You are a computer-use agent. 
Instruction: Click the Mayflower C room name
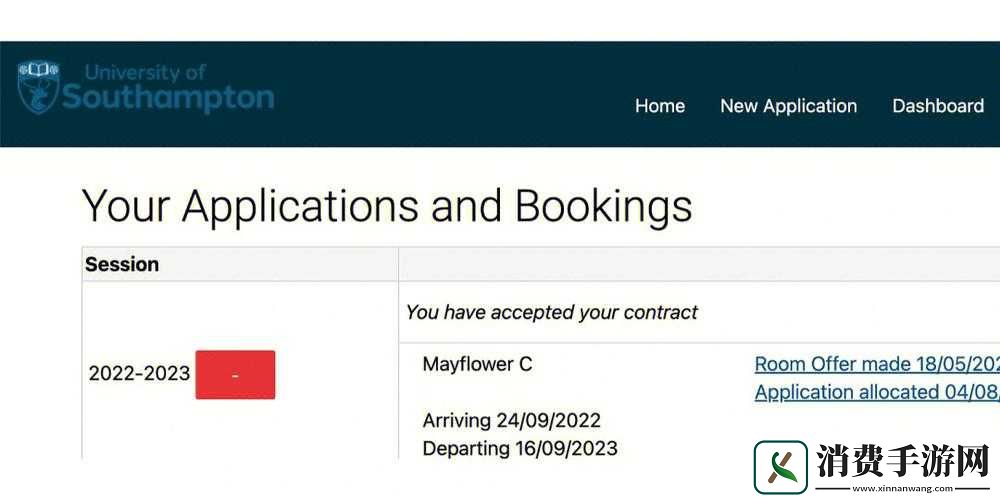(477, 364)
